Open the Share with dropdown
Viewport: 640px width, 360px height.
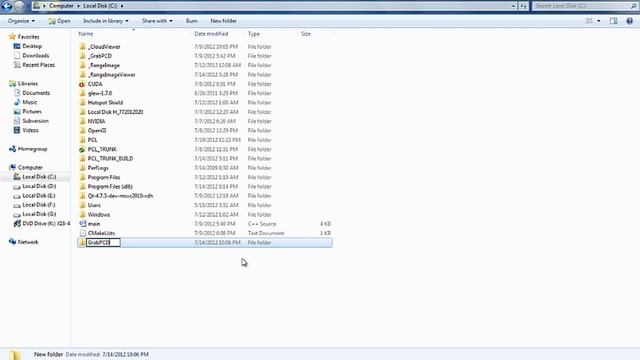(157, 21)
